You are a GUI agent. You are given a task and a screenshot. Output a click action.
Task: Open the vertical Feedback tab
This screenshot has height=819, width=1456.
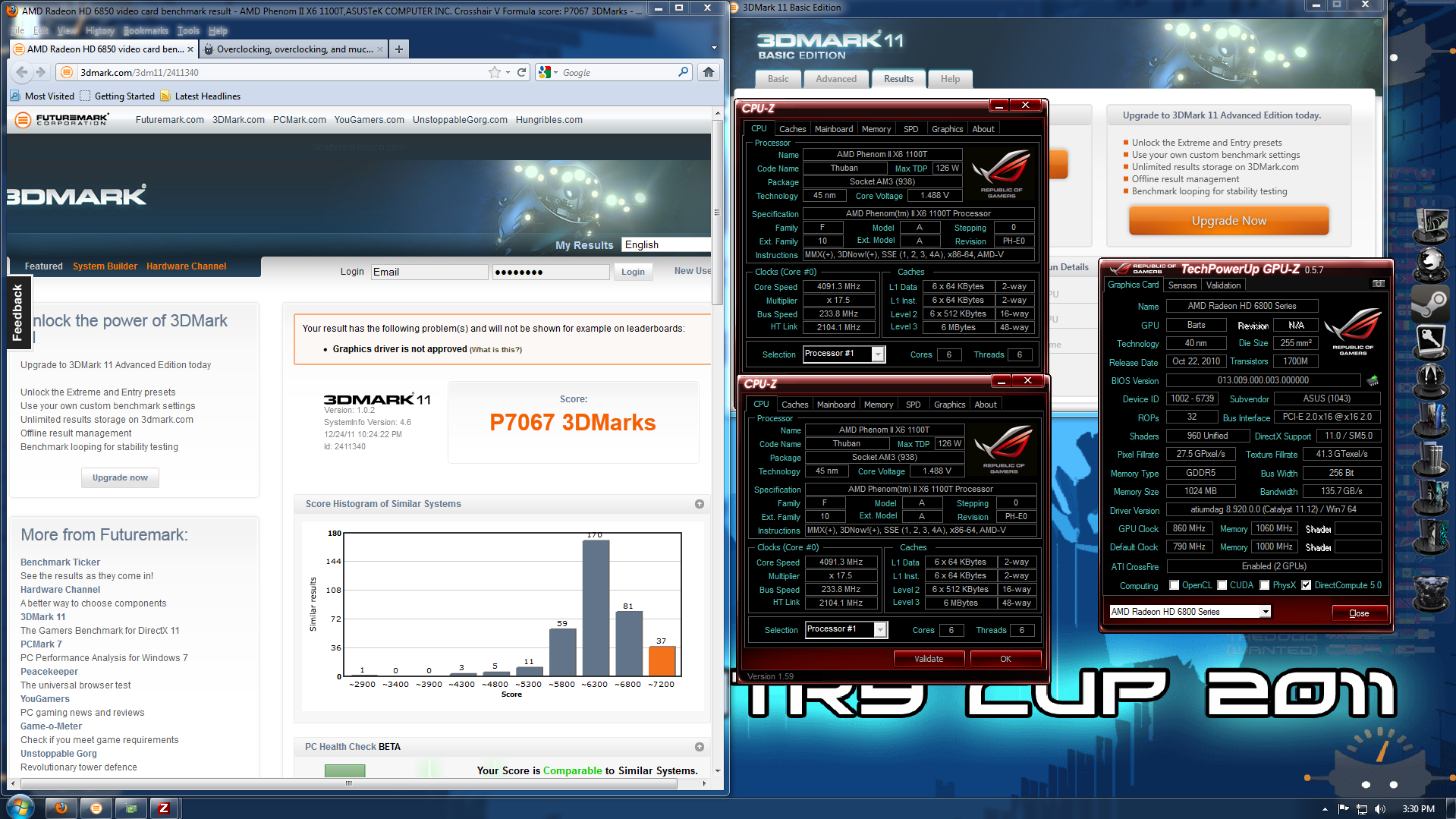18,313
